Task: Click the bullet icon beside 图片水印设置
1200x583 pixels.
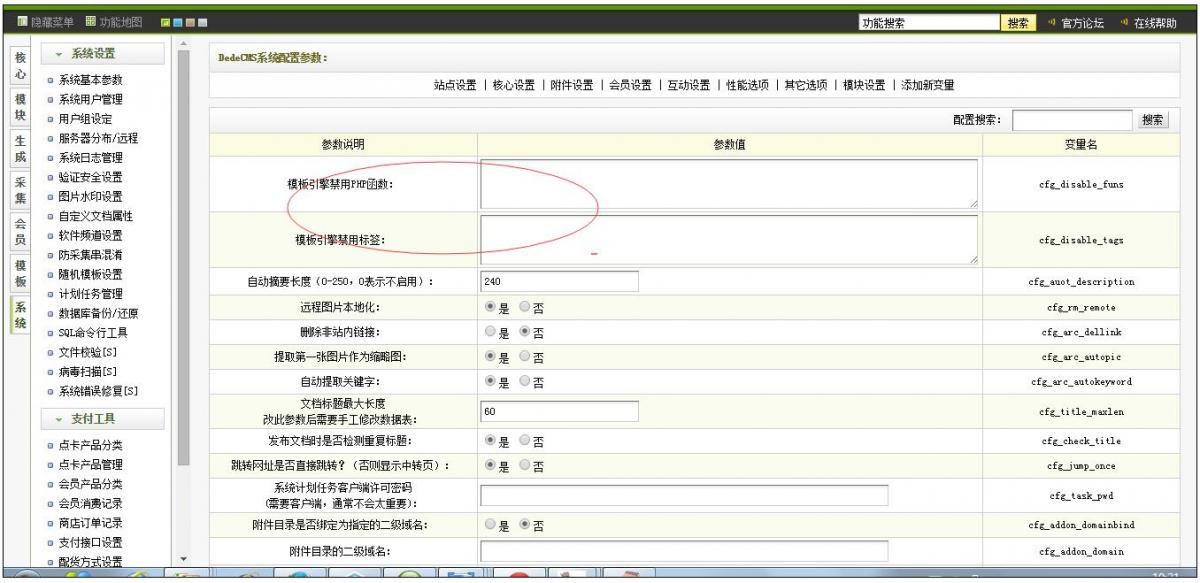Action: point(49,196)
